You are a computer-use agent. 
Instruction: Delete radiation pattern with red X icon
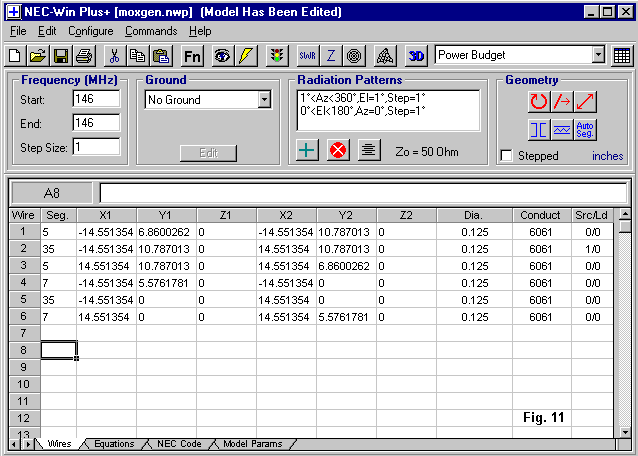[338, 150]
